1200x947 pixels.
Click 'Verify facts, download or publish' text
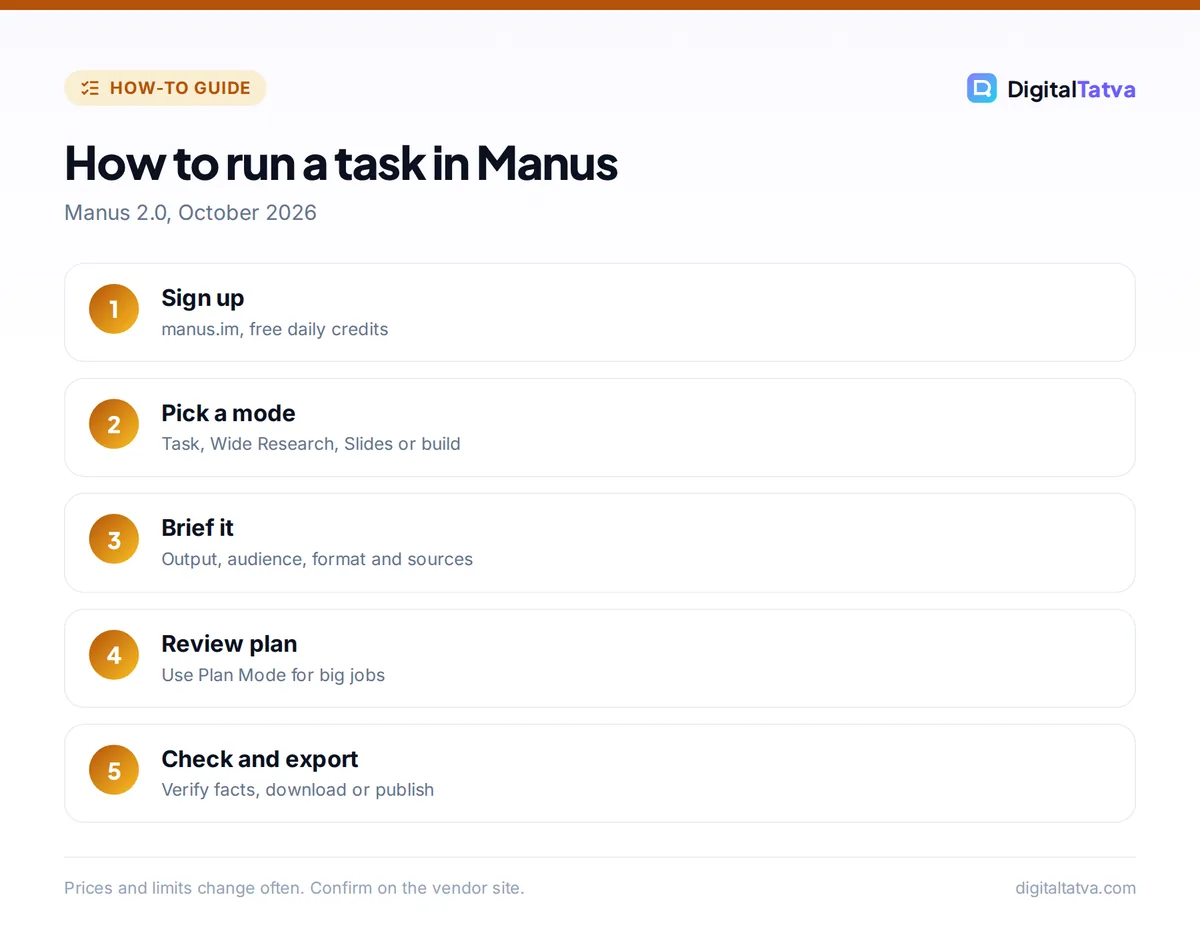[298, 790]
